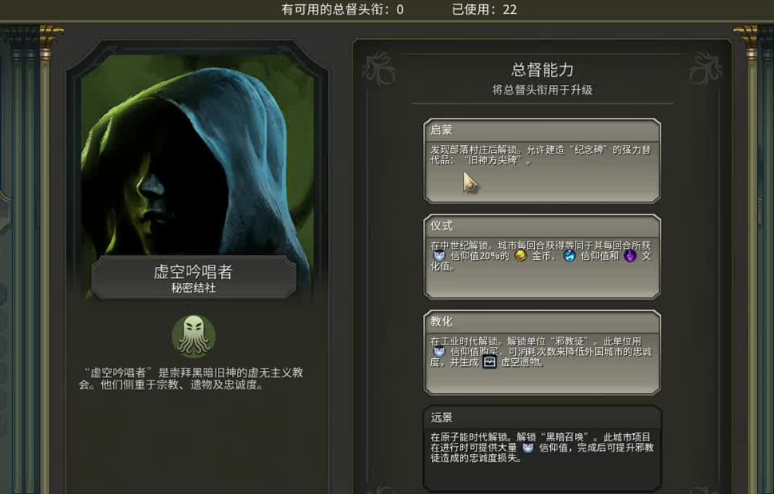Click the 已使用: 22 counter
774x494 pixels.
click(x=484, y=9)
